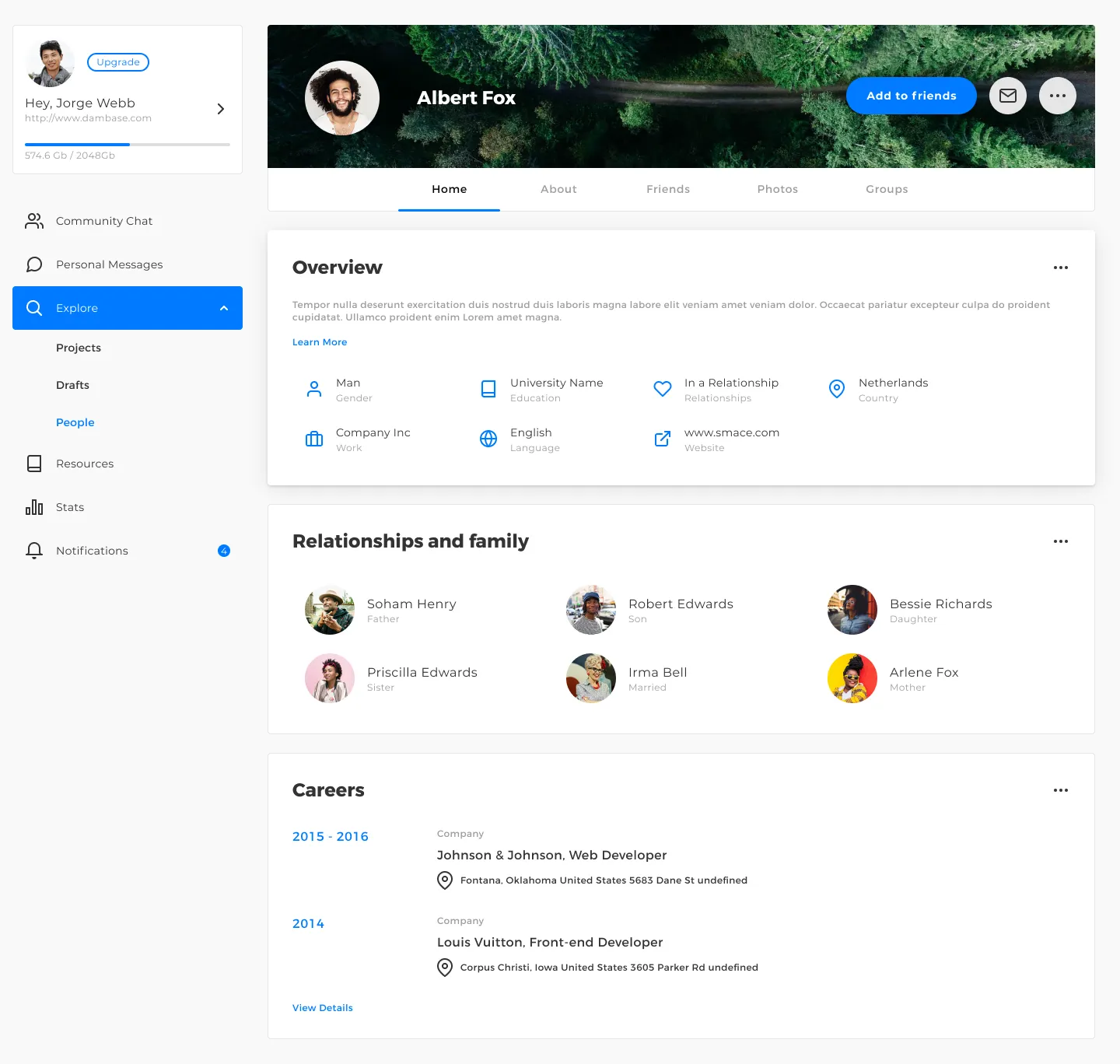Screen dimensions: 1120x1064
Task: Open Soham Henry's profile photo
Action: click(x=330, y=610)
